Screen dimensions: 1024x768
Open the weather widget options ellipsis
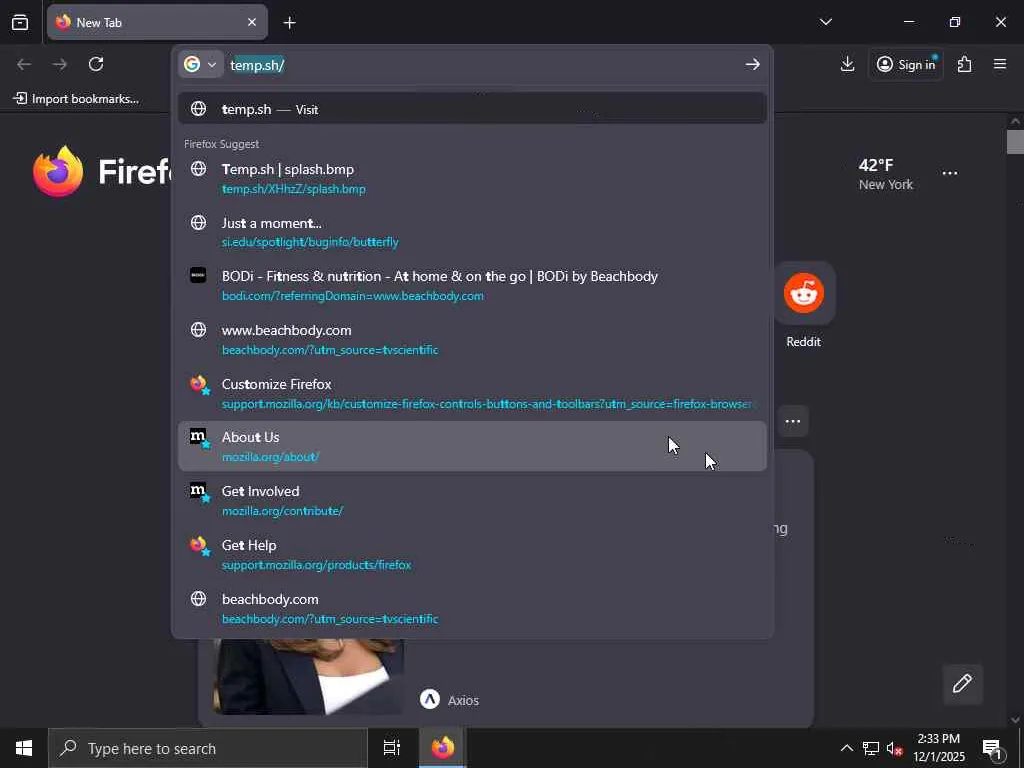point(950,173)
